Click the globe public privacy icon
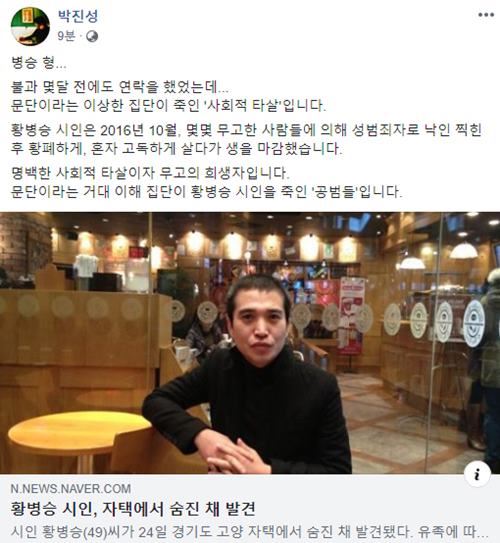 (x=92, y=36)
